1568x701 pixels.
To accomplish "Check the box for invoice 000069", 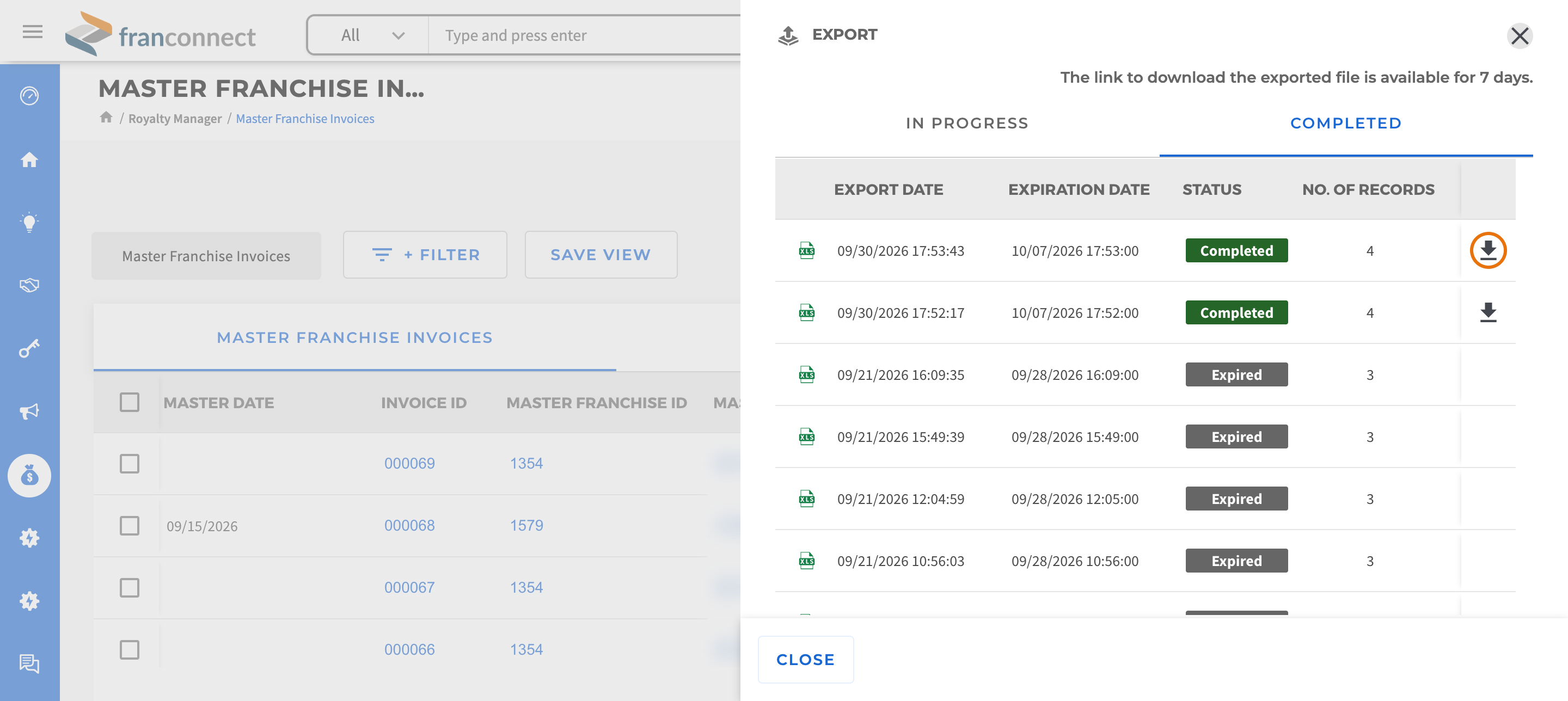I will [x=129, y=464].
